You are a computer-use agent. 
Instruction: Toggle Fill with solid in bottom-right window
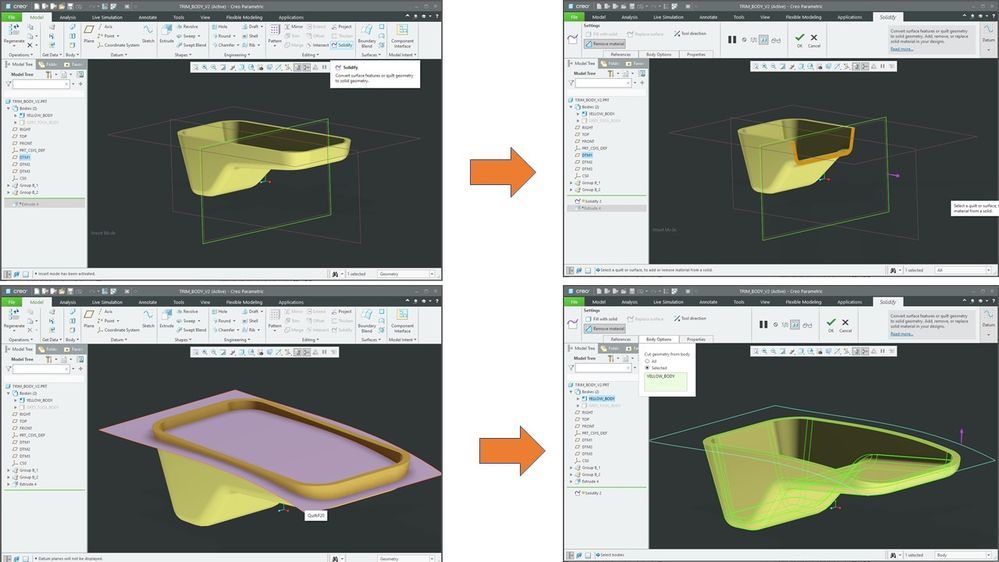click(601, 319)
